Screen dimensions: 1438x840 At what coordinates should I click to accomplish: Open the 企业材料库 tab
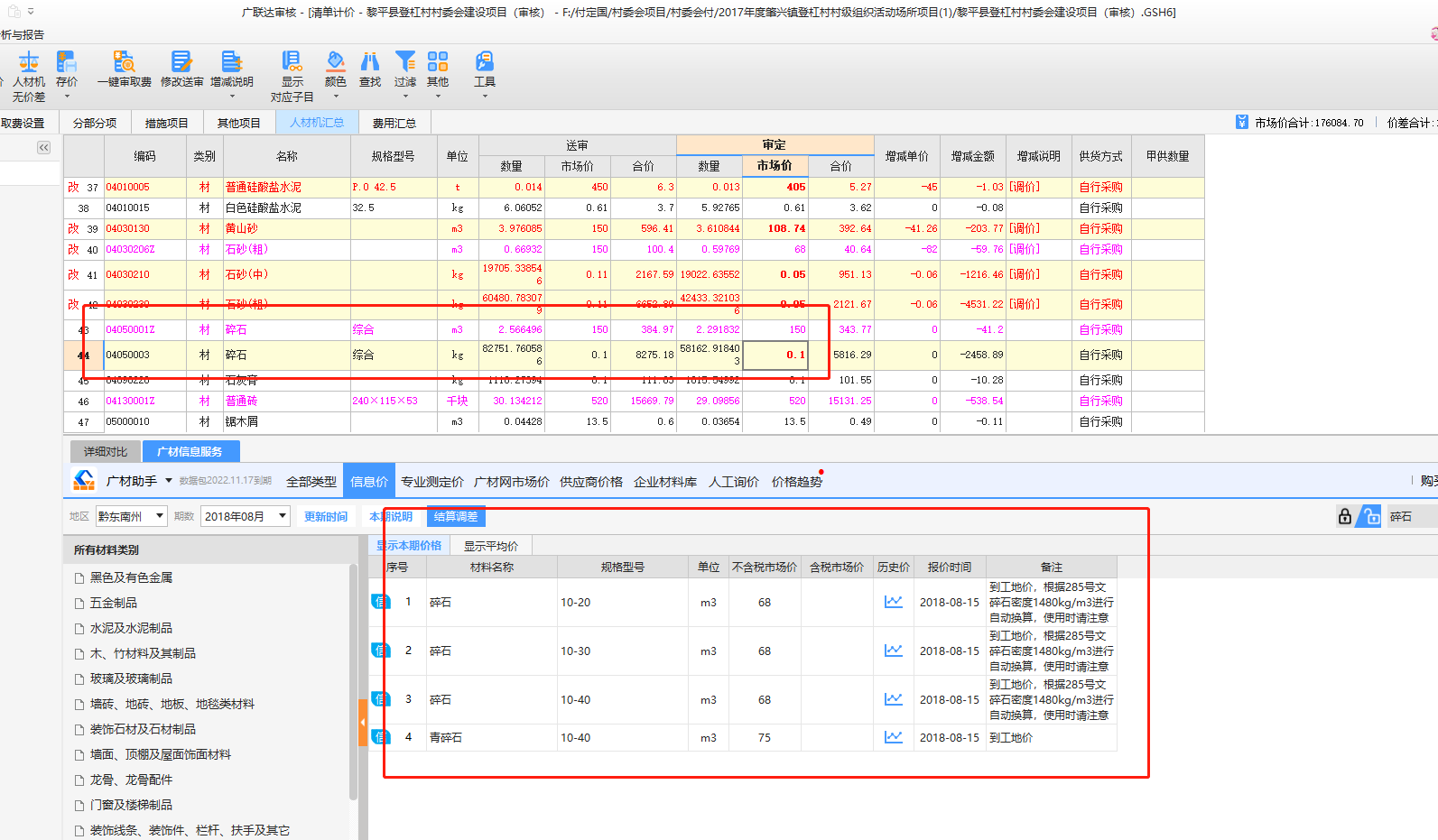665,482
